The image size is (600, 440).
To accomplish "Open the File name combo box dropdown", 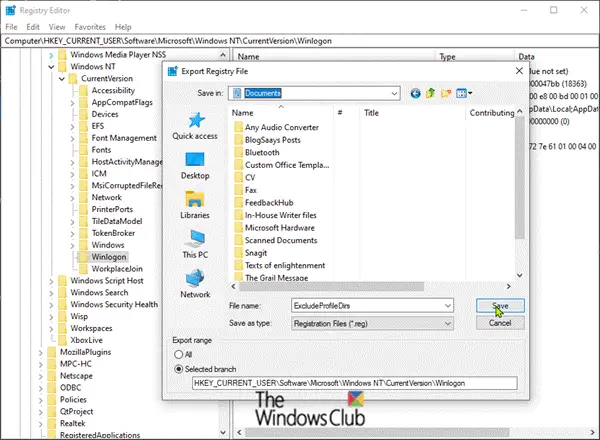I will [447, 306].
